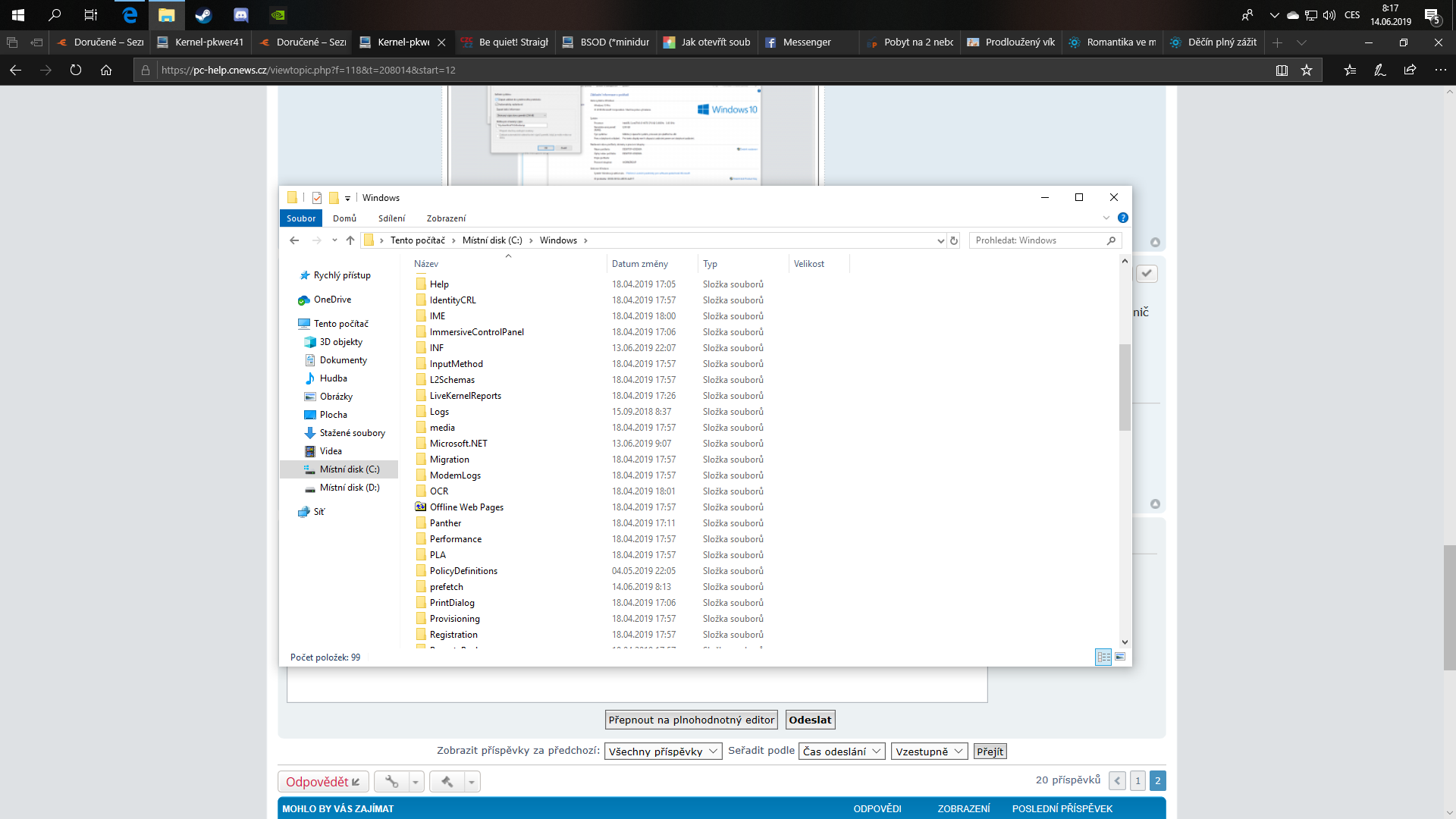Open the Soubor menu
Viewport: 1456px width, 819px height.
(x=301, y=218)
